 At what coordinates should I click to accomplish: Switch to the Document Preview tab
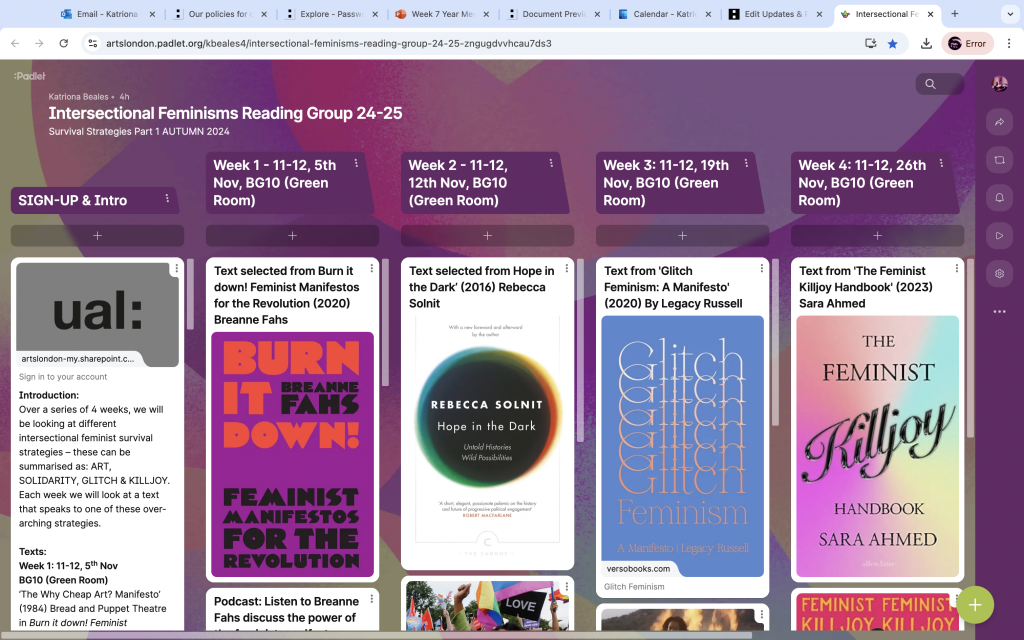pyautogui.click(x=553, y=14)
